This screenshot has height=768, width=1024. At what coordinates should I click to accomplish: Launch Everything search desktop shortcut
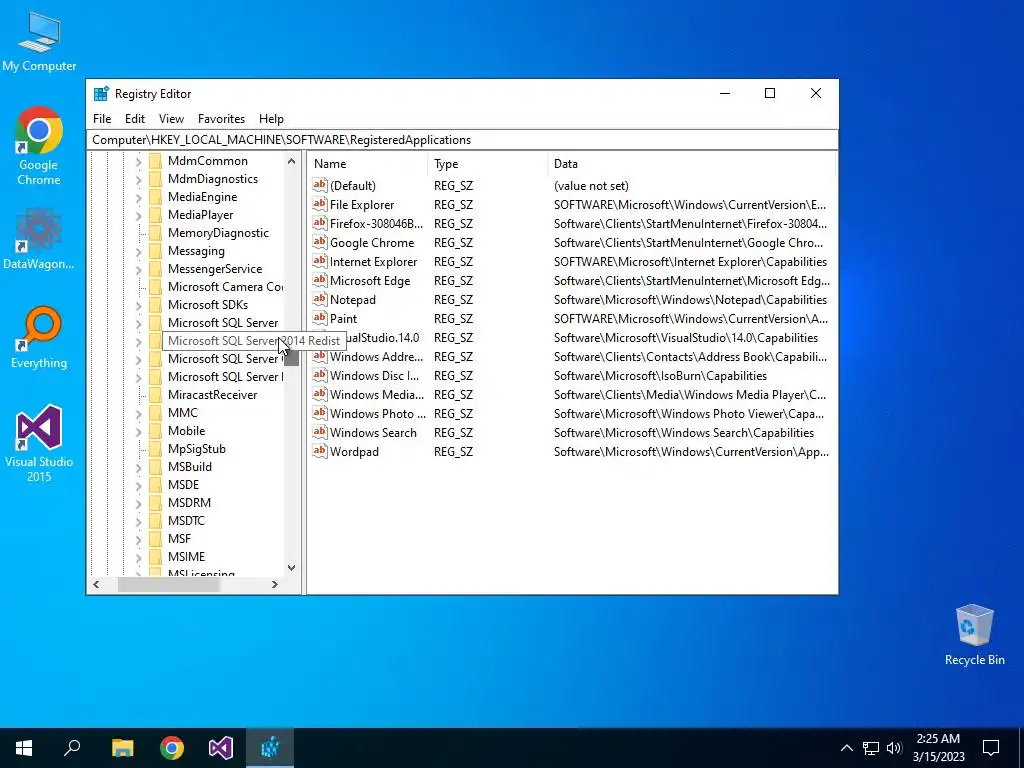[39, 338]
